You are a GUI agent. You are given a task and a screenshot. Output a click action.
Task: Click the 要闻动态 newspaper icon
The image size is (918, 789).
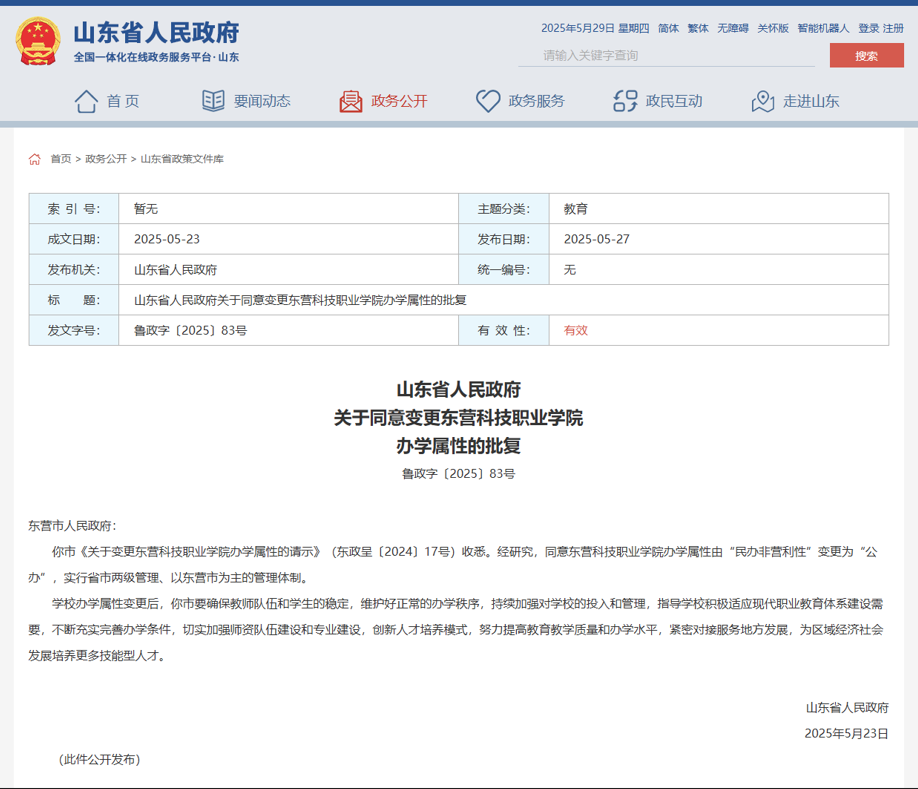point(213,101)
